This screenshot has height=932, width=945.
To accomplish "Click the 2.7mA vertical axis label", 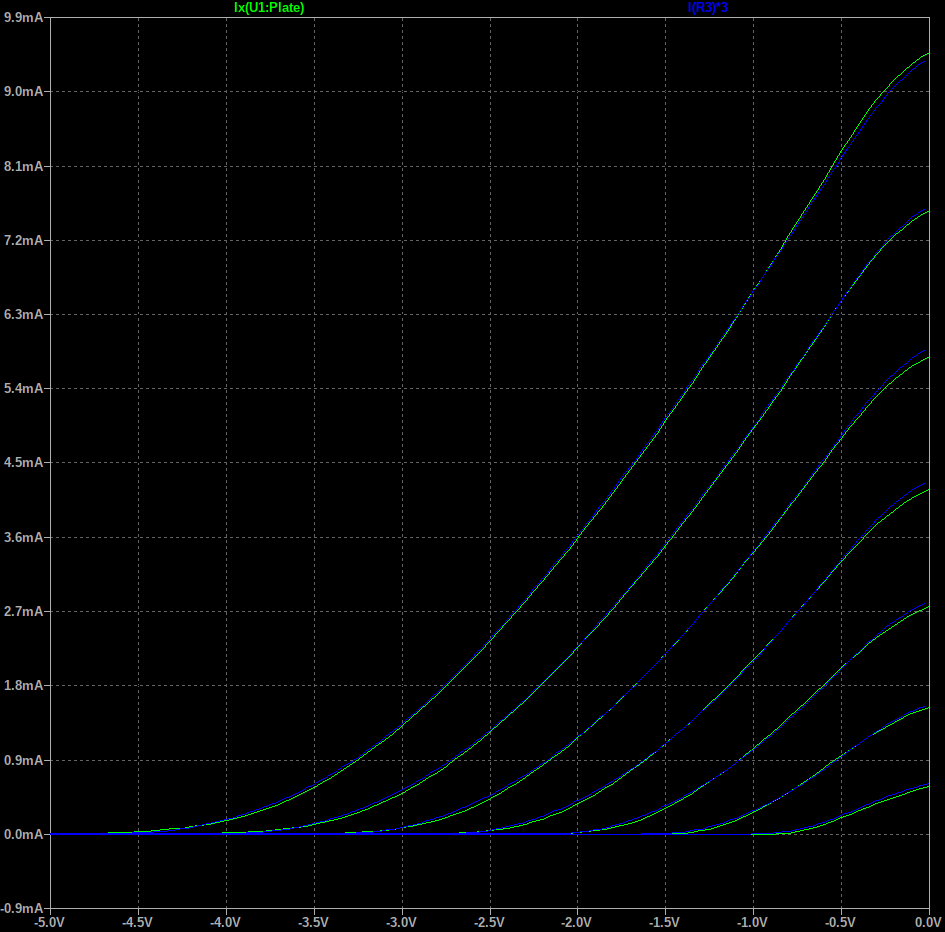I will tap(24, 612).
